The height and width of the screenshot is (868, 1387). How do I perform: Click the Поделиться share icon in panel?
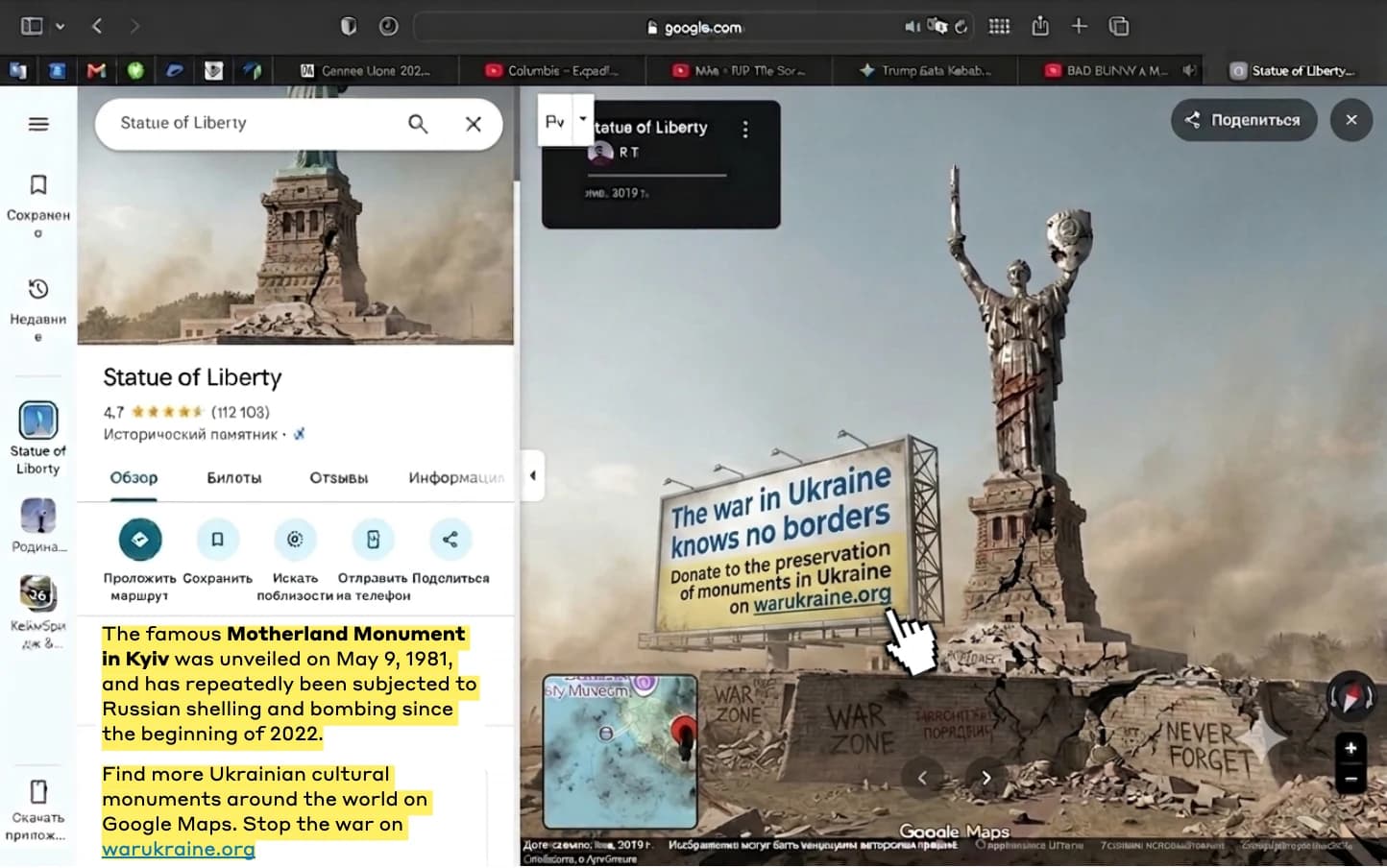pyautogui.click(x=450, y=540)
